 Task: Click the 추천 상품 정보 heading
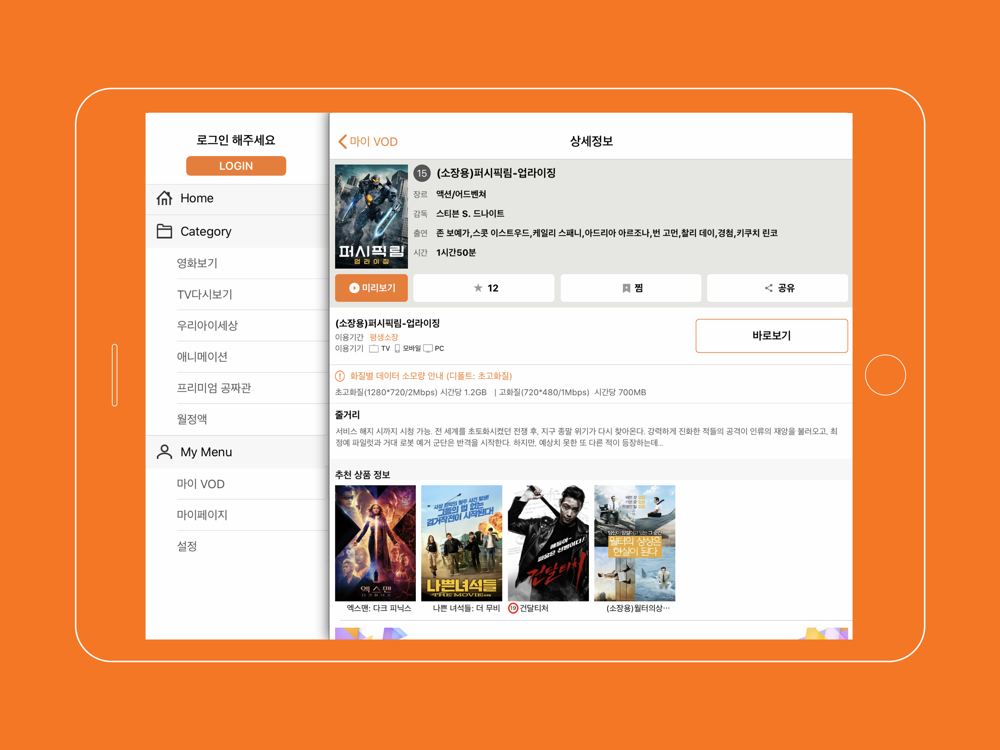(x=362, y=474)
